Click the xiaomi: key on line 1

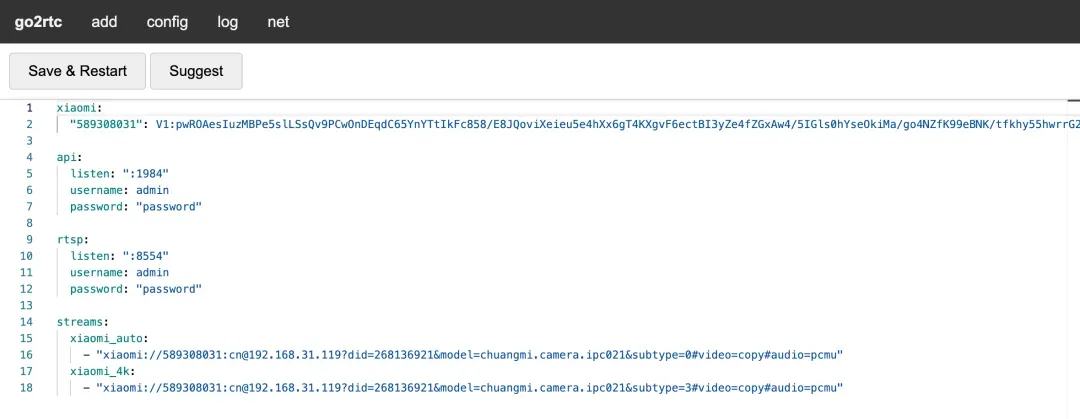(79, 108)
